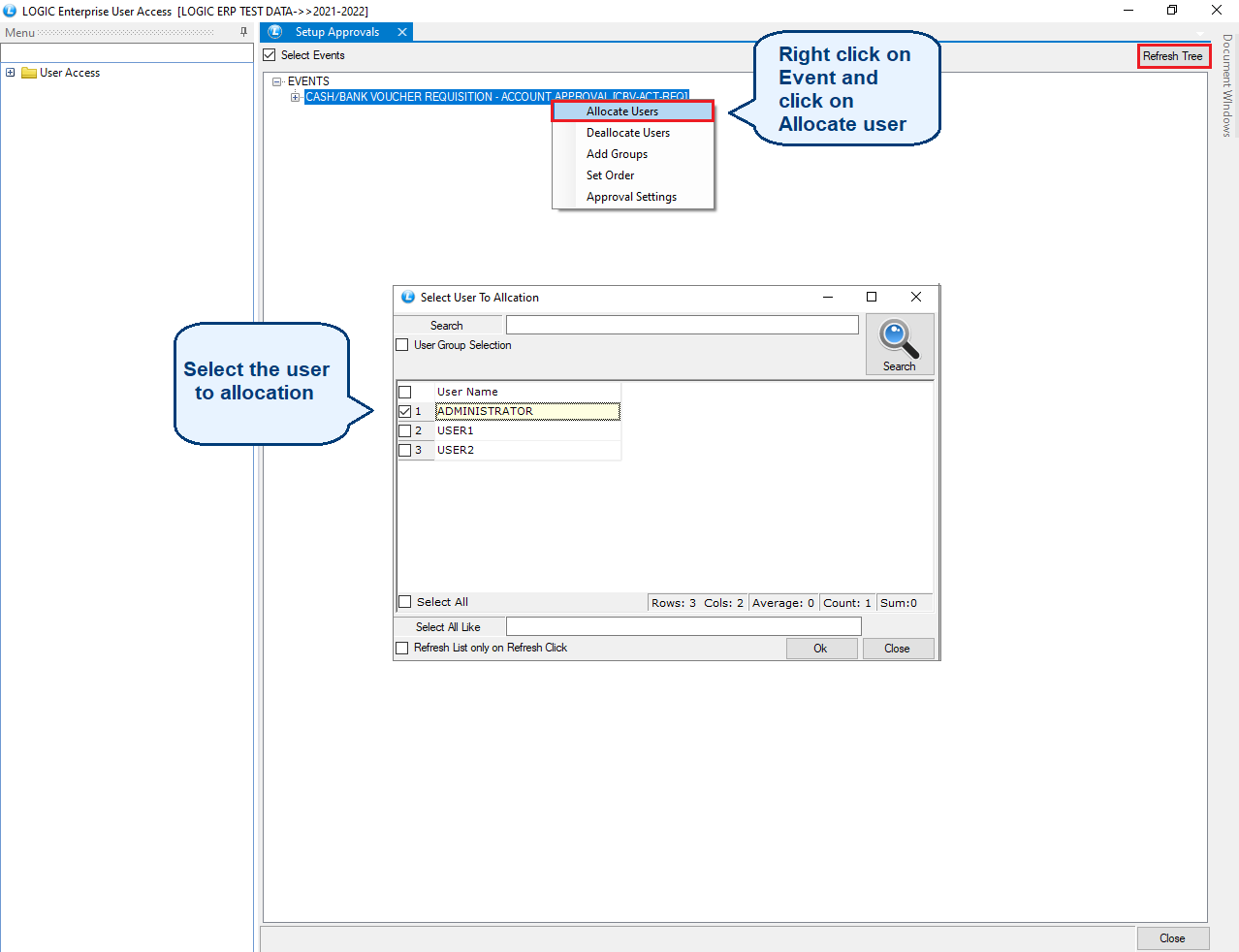
Task: Expand the Cash/Bank Voucher Requisition event
Action: [x=296, y=97]
